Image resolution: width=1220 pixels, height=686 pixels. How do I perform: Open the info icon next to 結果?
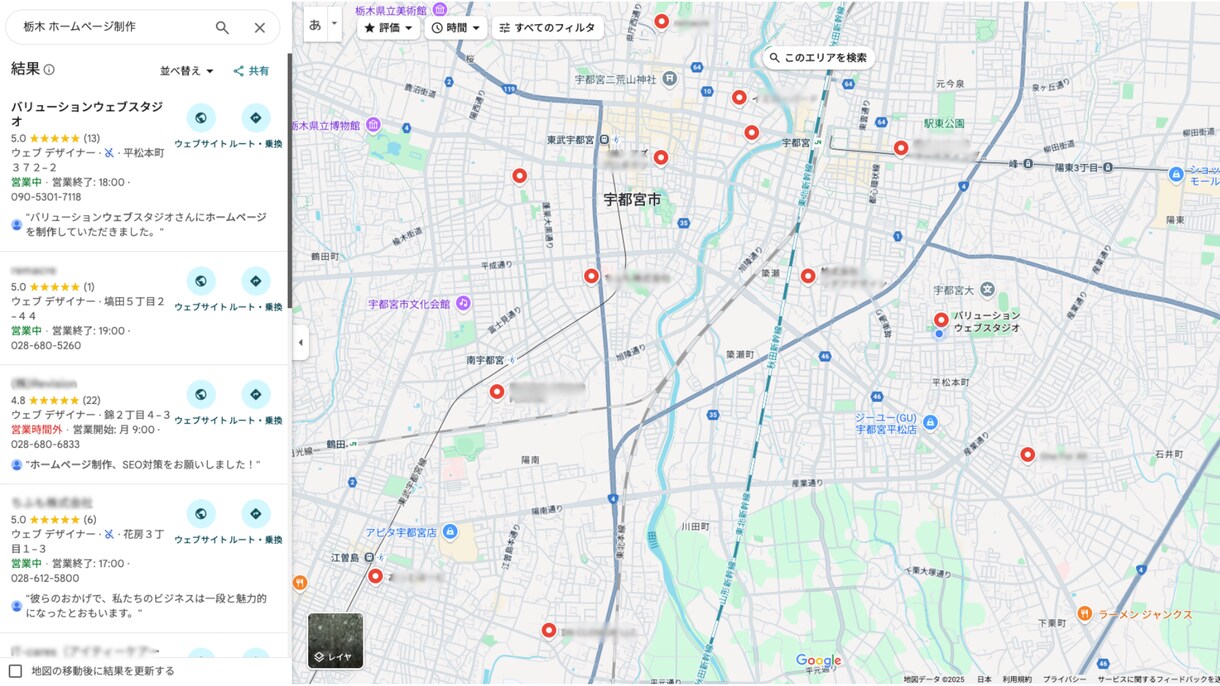coord(49,70)
